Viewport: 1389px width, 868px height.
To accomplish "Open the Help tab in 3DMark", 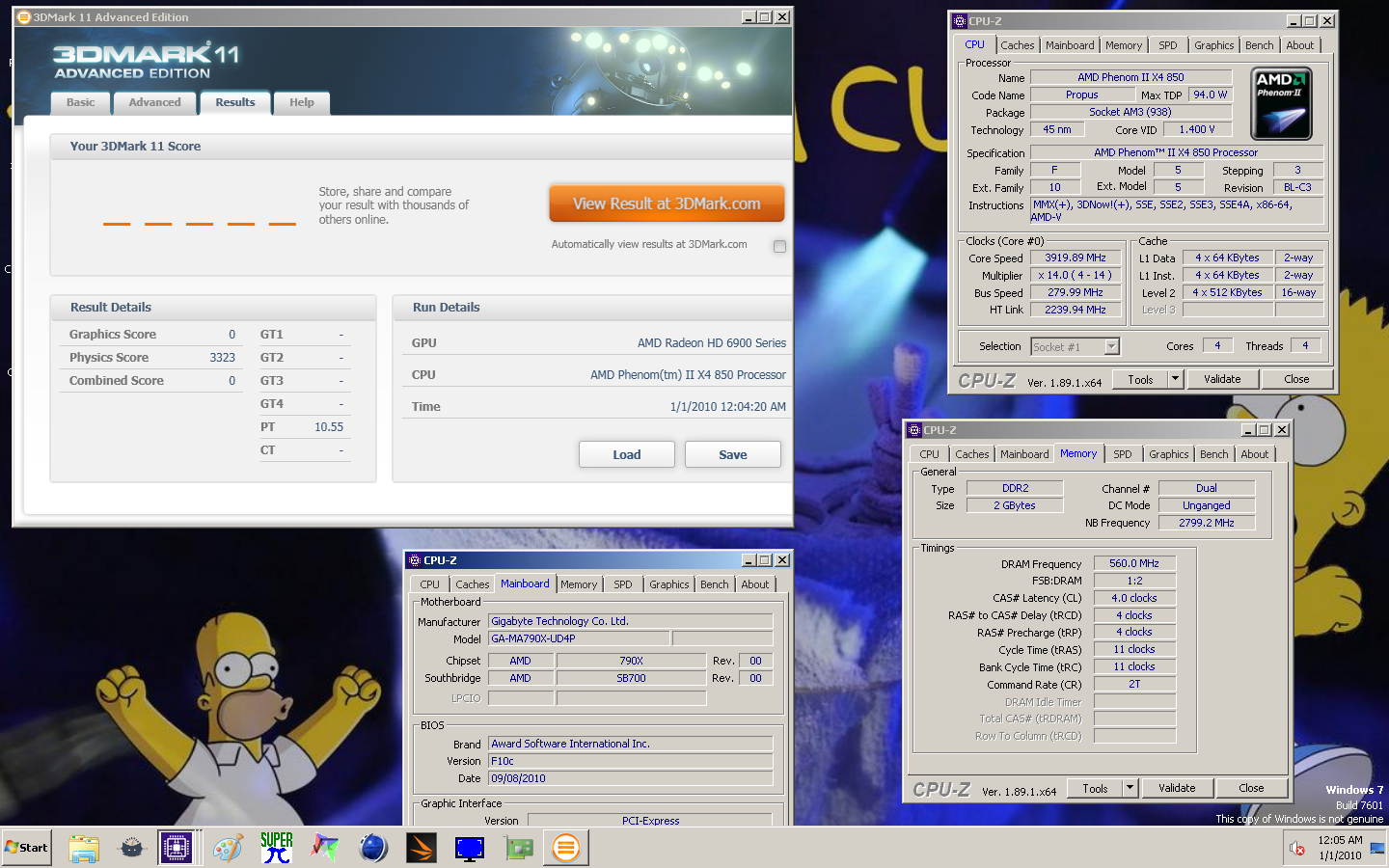I will point(302,102).
